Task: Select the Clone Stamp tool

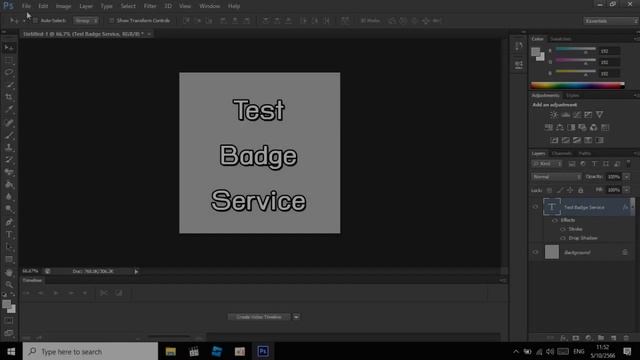Action: (9, 147)
